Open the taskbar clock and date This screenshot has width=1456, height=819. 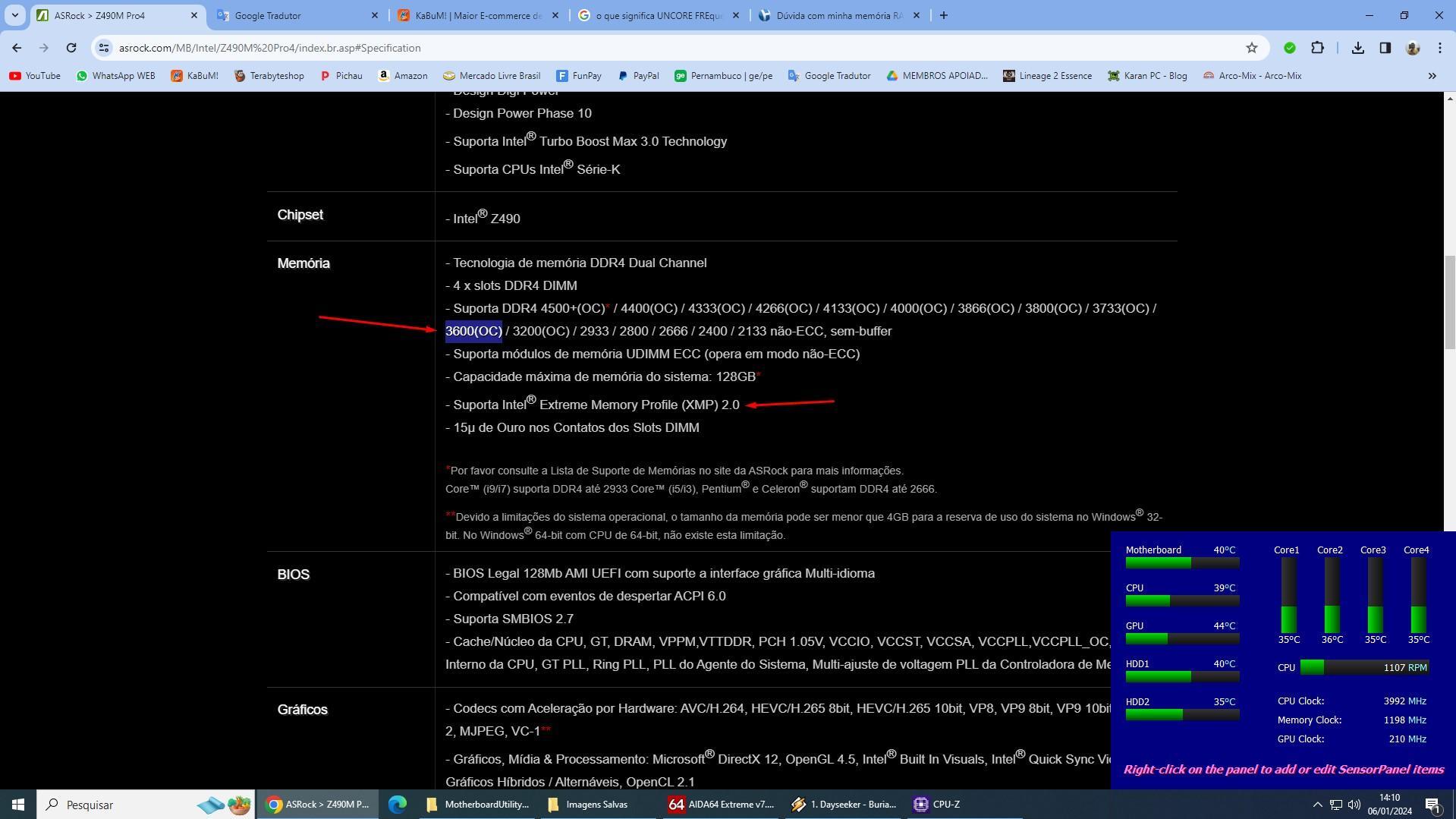tap(1390, 805)
